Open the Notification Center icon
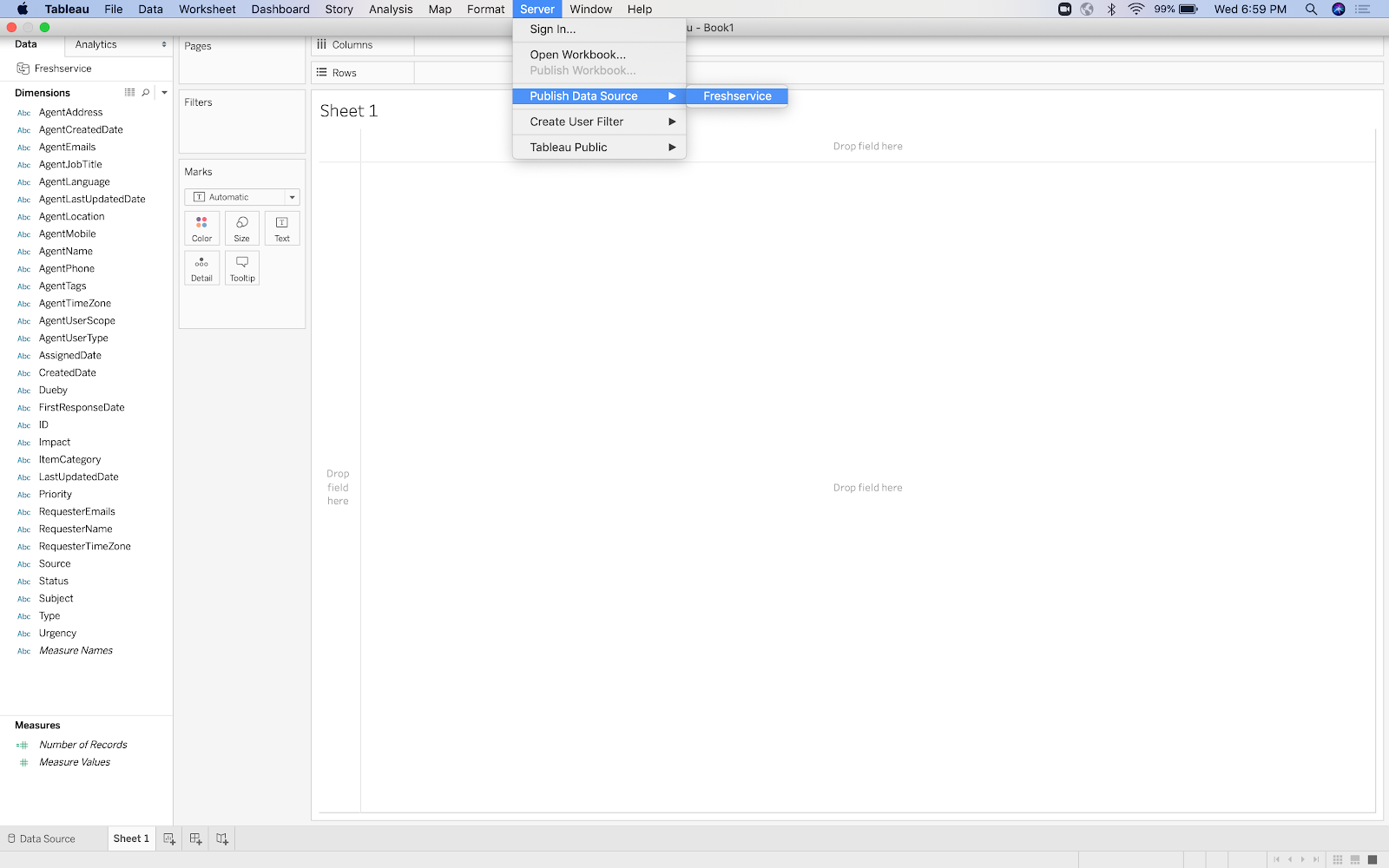1389x868 pixels. (x=1363, y=9)
